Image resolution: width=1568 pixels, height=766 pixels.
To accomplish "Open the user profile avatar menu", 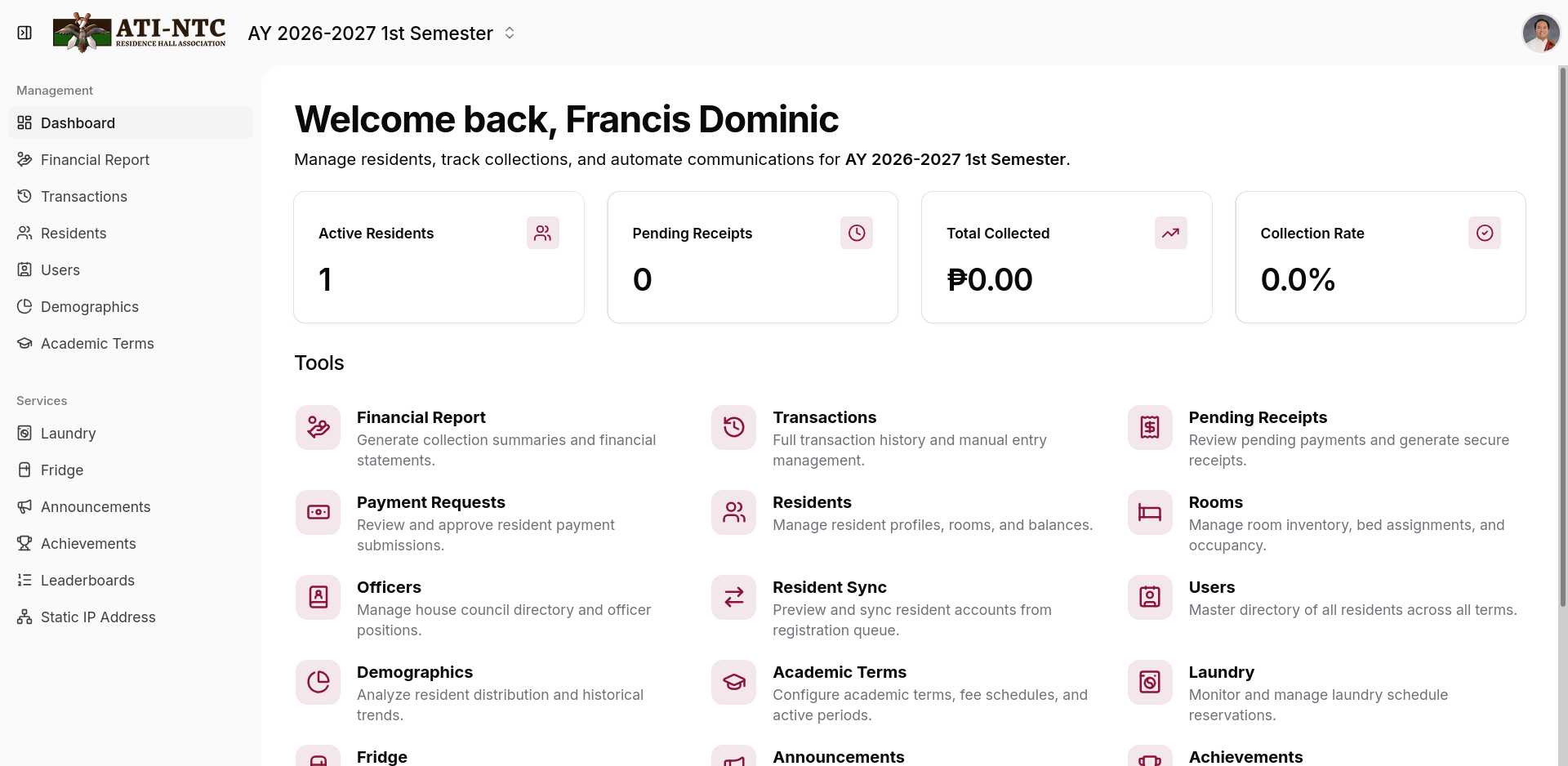I will click(x=1541, y=33).
